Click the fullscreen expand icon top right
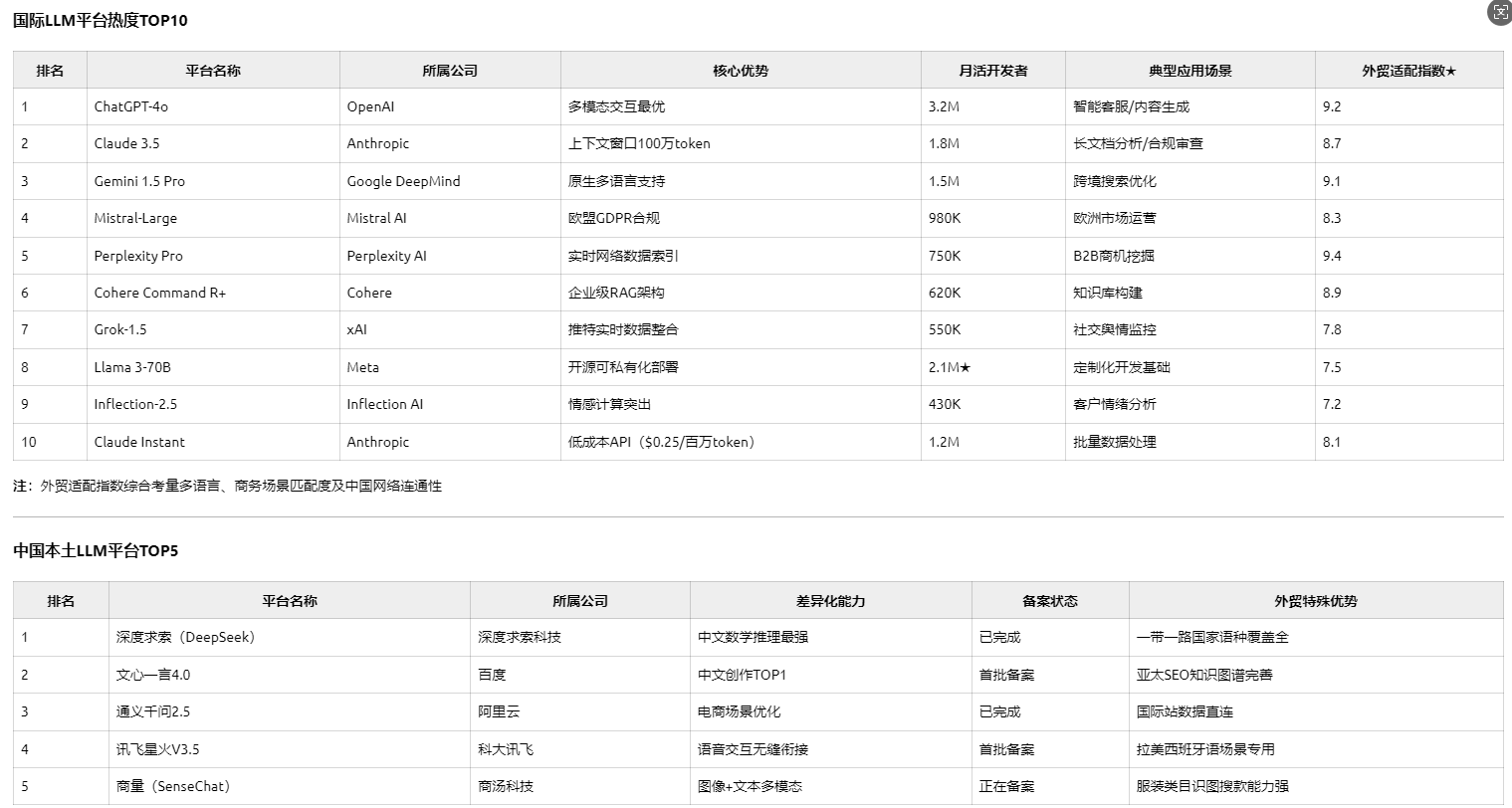Screen dimensions: 1512x808 point(1500,13)
